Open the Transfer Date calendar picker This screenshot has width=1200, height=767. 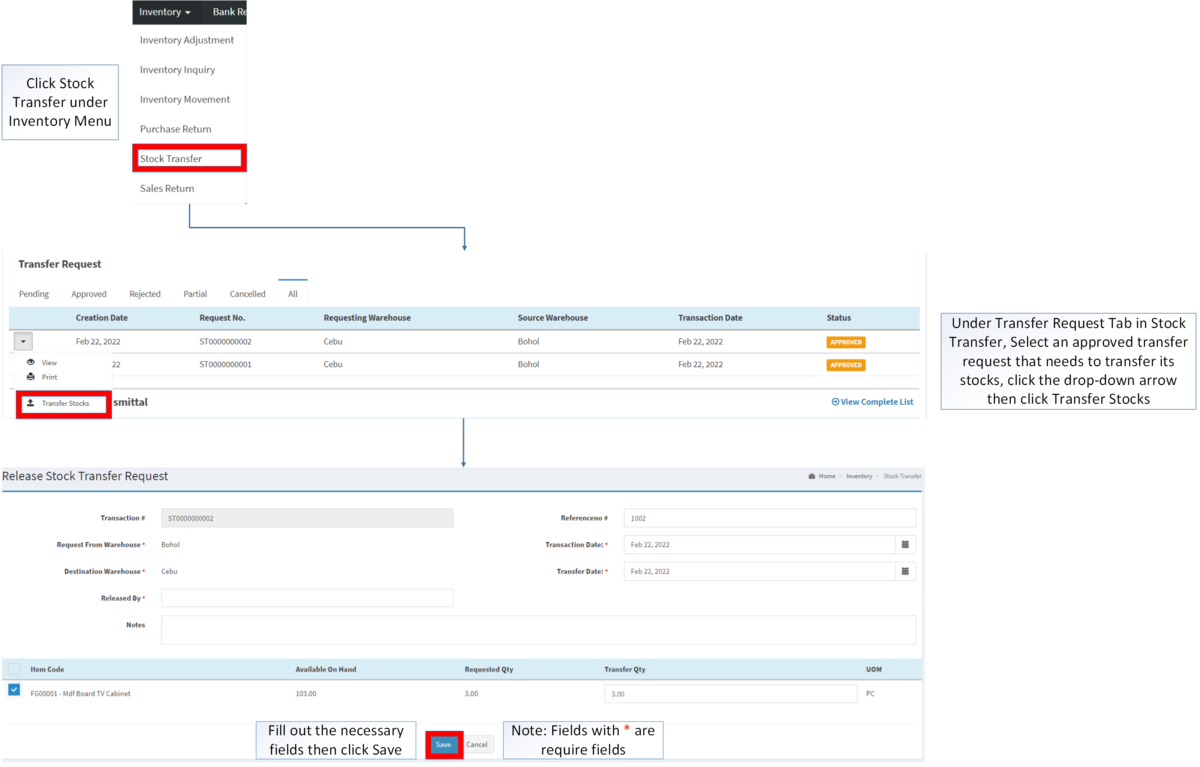[906, 570]
